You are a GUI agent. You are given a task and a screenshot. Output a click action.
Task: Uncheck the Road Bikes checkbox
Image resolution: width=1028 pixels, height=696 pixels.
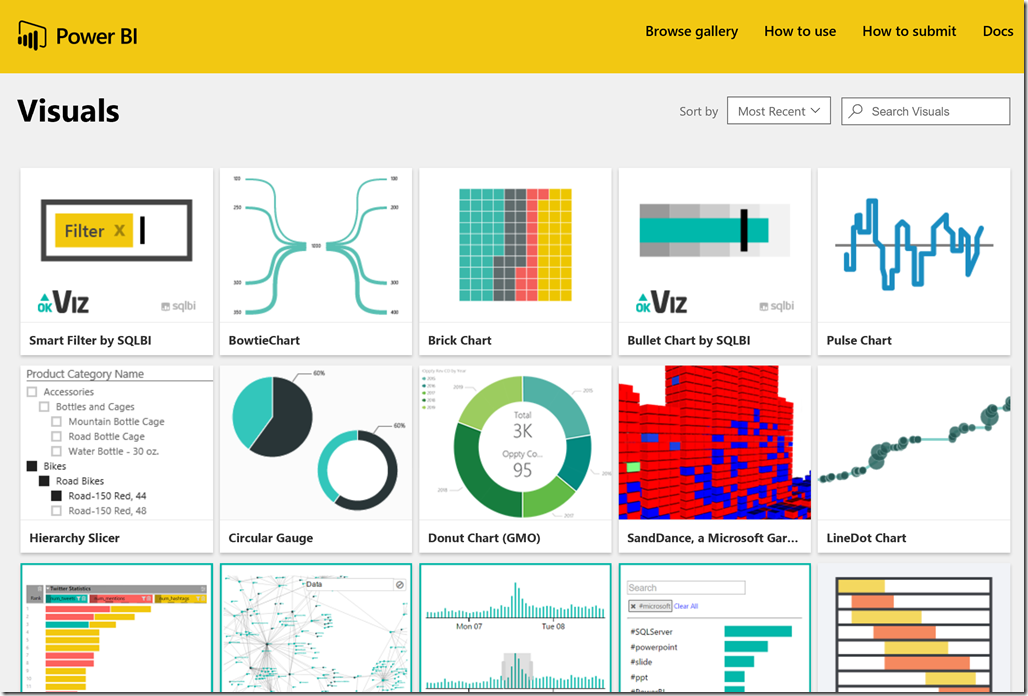(x=44, y=481)
